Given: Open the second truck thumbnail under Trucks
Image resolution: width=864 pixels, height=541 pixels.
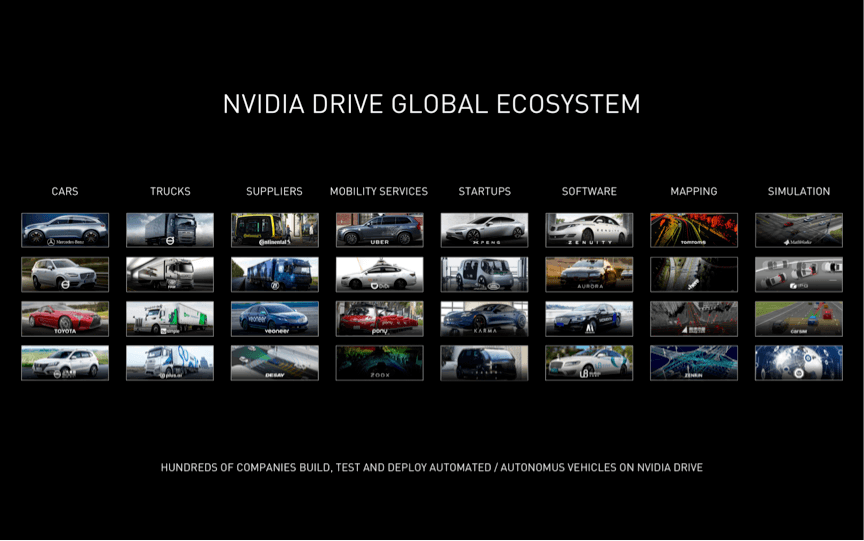Looking at the screenshot, I should pyautogui.click(x=170, y=274).
